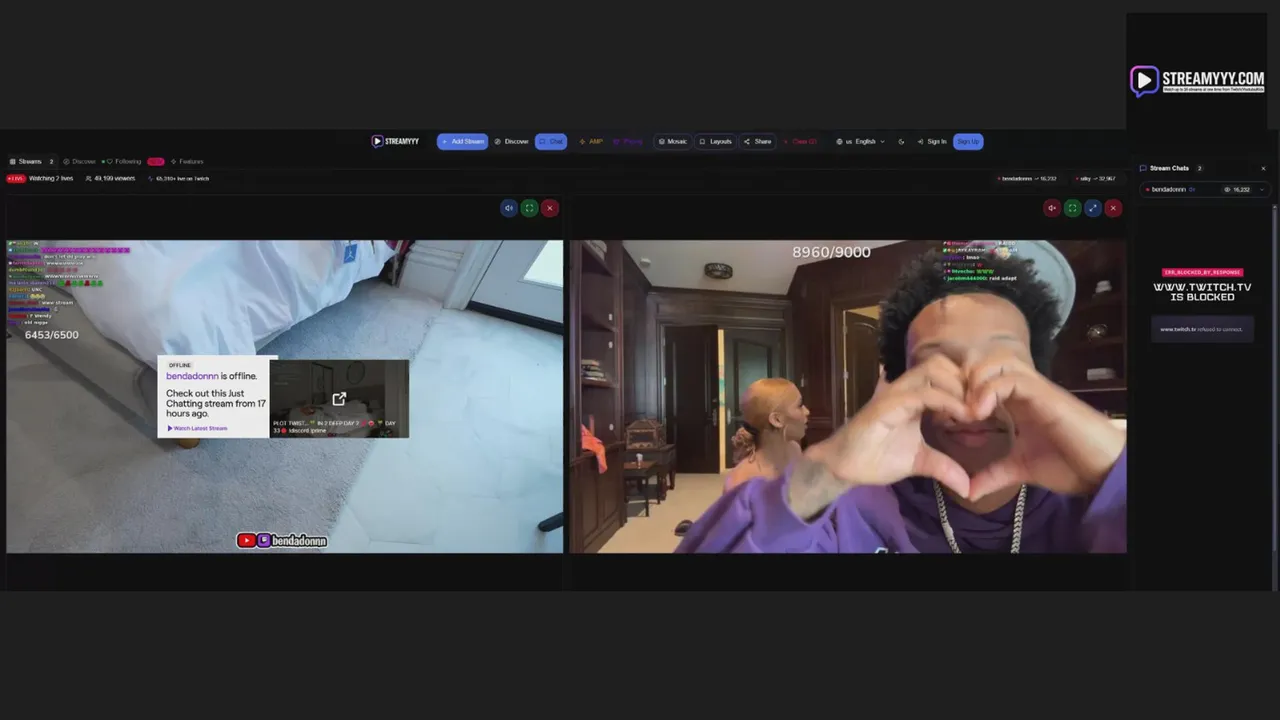Click the Streams count badge '2'
Viewport: 1280px width, 720px height.
(x=52, y=161)
